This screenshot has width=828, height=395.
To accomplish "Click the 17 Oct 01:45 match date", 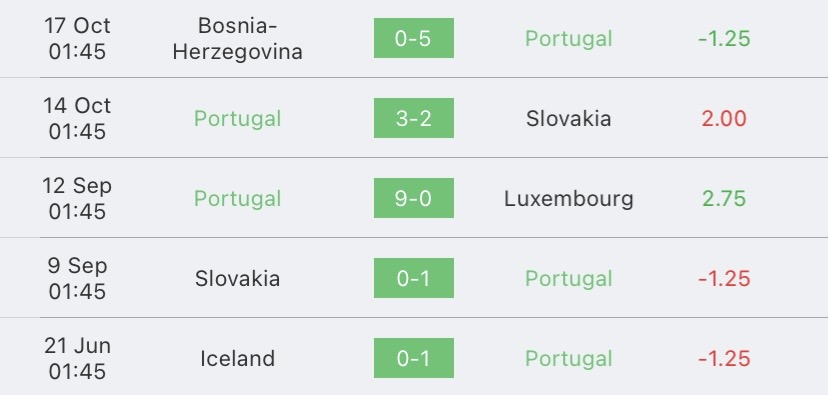I will tap(77, 39).
